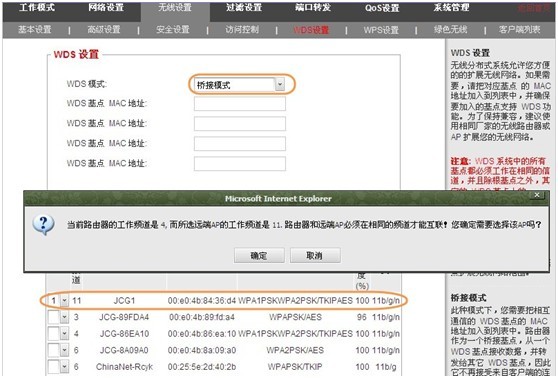558x378 pixels.
Task: Dismiss the dialog with the 取消 button
Action: (315, 255)
